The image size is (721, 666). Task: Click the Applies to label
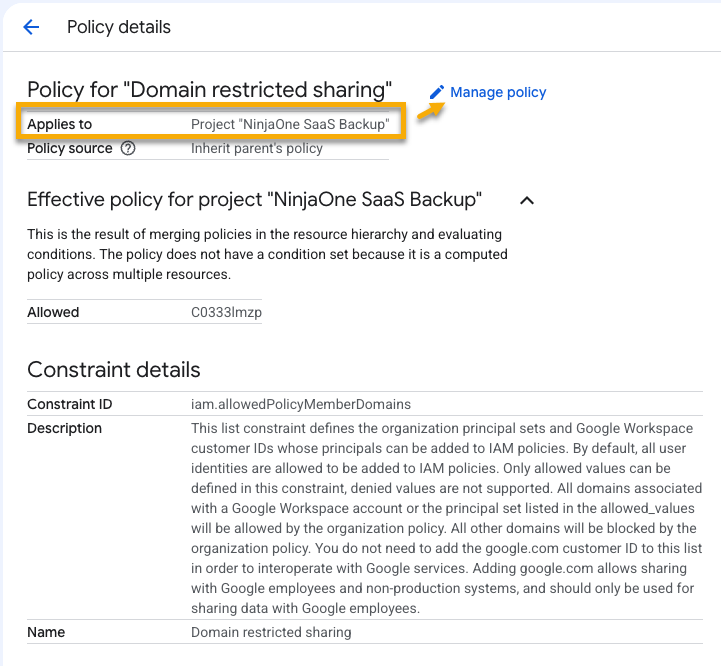point(59,124)
